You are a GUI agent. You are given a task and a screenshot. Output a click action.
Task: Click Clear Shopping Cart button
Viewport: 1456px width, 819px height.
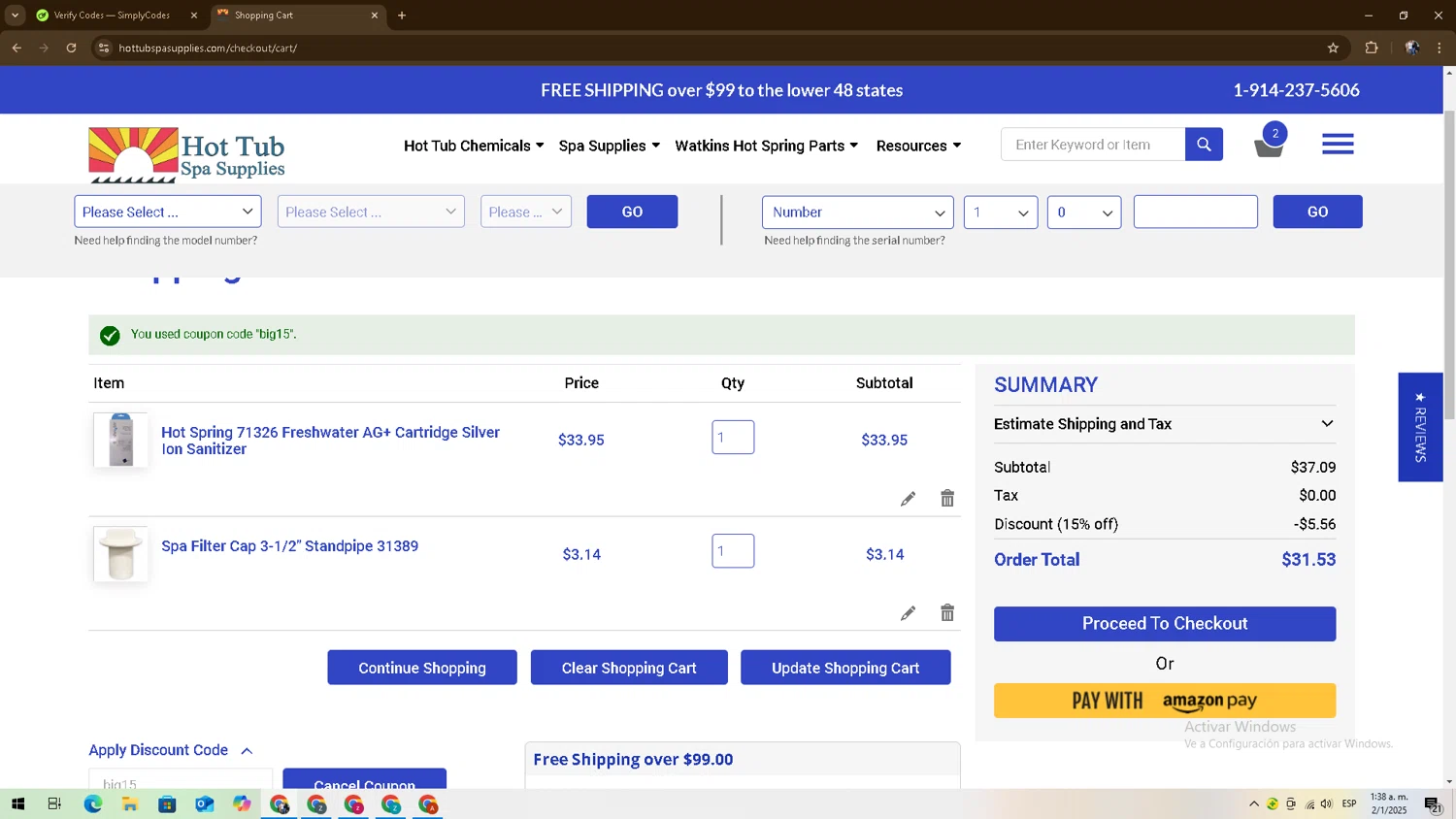pyautogui.click(x=629, y=668)
